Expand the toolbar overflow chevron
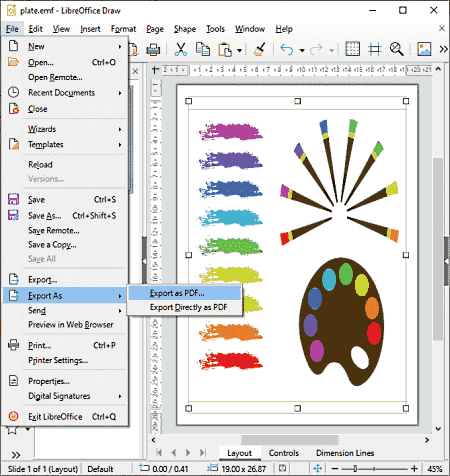Screen dimensions: 450x476 click(443, 50)
